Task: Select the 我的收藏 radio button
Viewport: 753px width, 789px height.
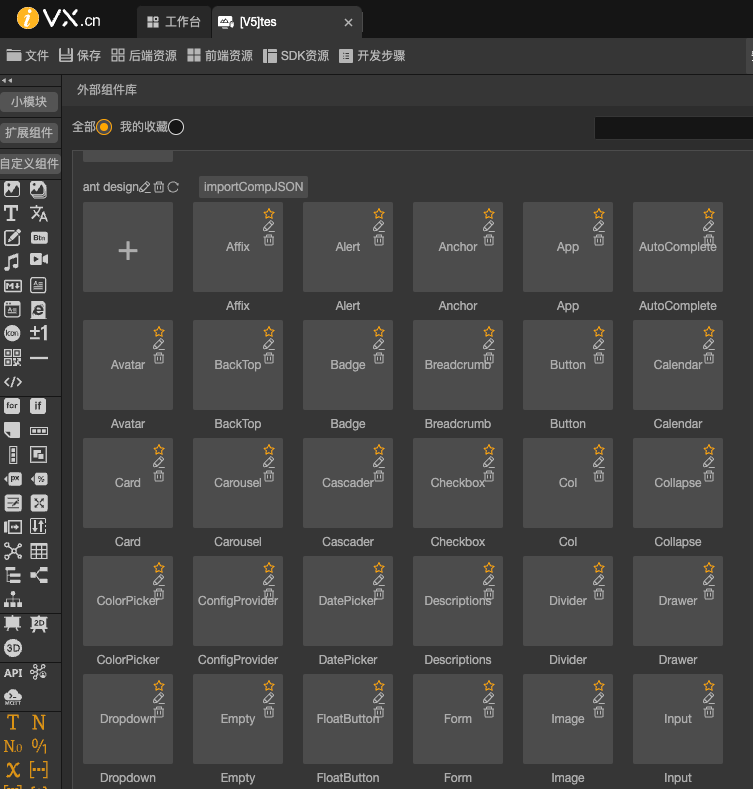Action: coord(176,127)
